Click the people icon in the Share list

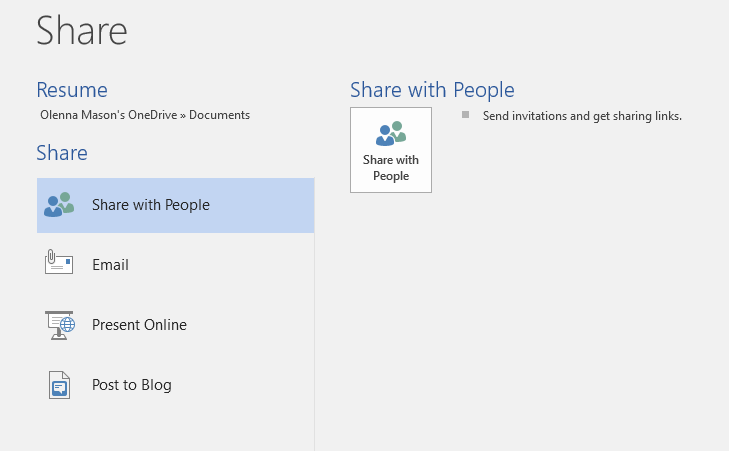pyautogui.click(x=59, y=205)
